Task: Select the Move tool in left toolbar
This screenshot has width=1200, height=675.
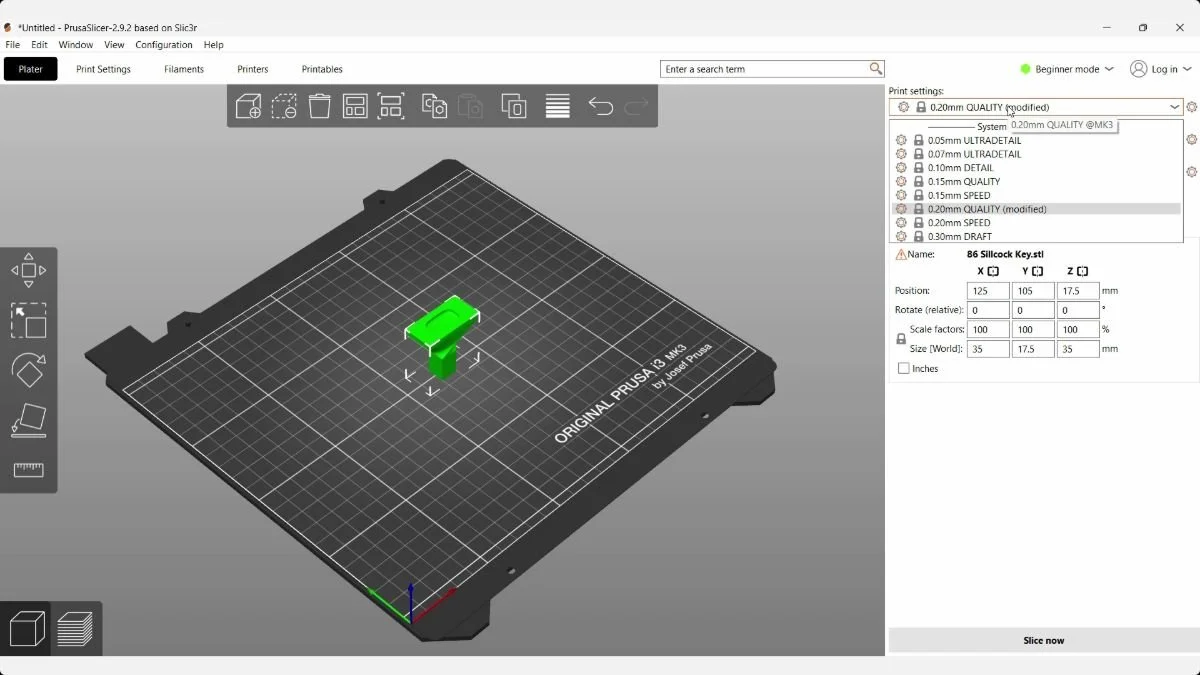Action: point(29,270)
